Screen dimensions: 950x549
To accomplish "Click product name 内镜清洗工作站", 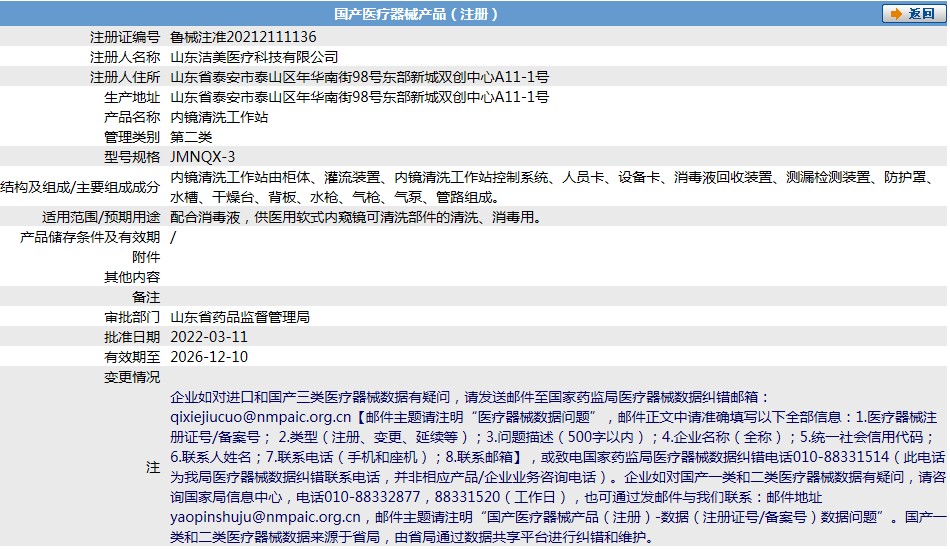I will (219, 117).
